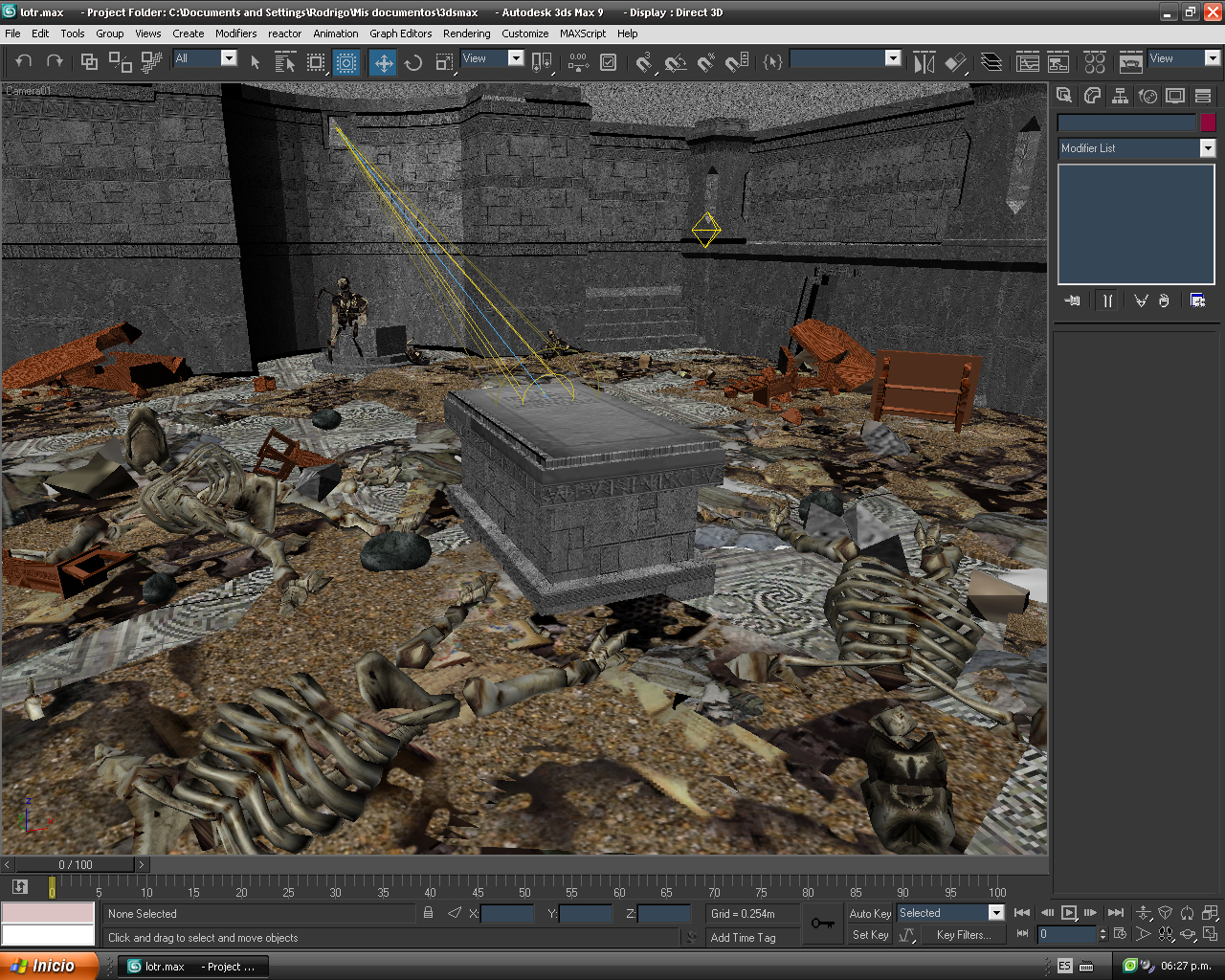The width and height of the screenshot is (1225, 980).
Task: Open the Render Scene dialog teapot icon
Action: click(1130, 62)
